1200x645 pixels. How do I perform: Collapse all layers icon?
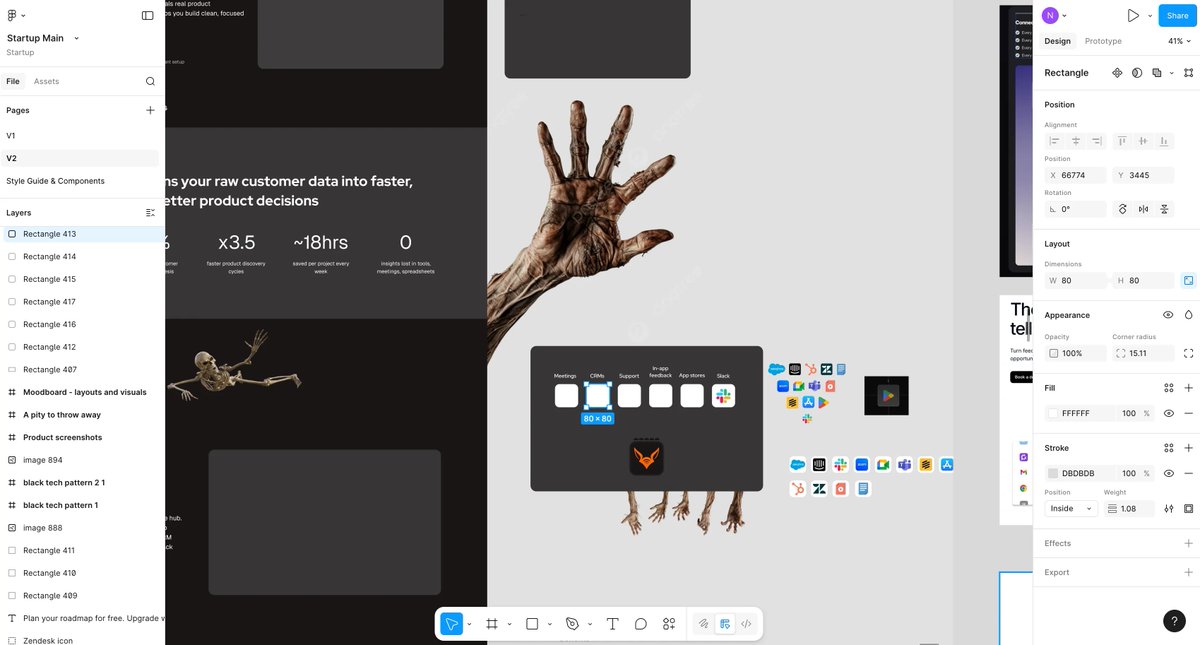pos(150,213)
